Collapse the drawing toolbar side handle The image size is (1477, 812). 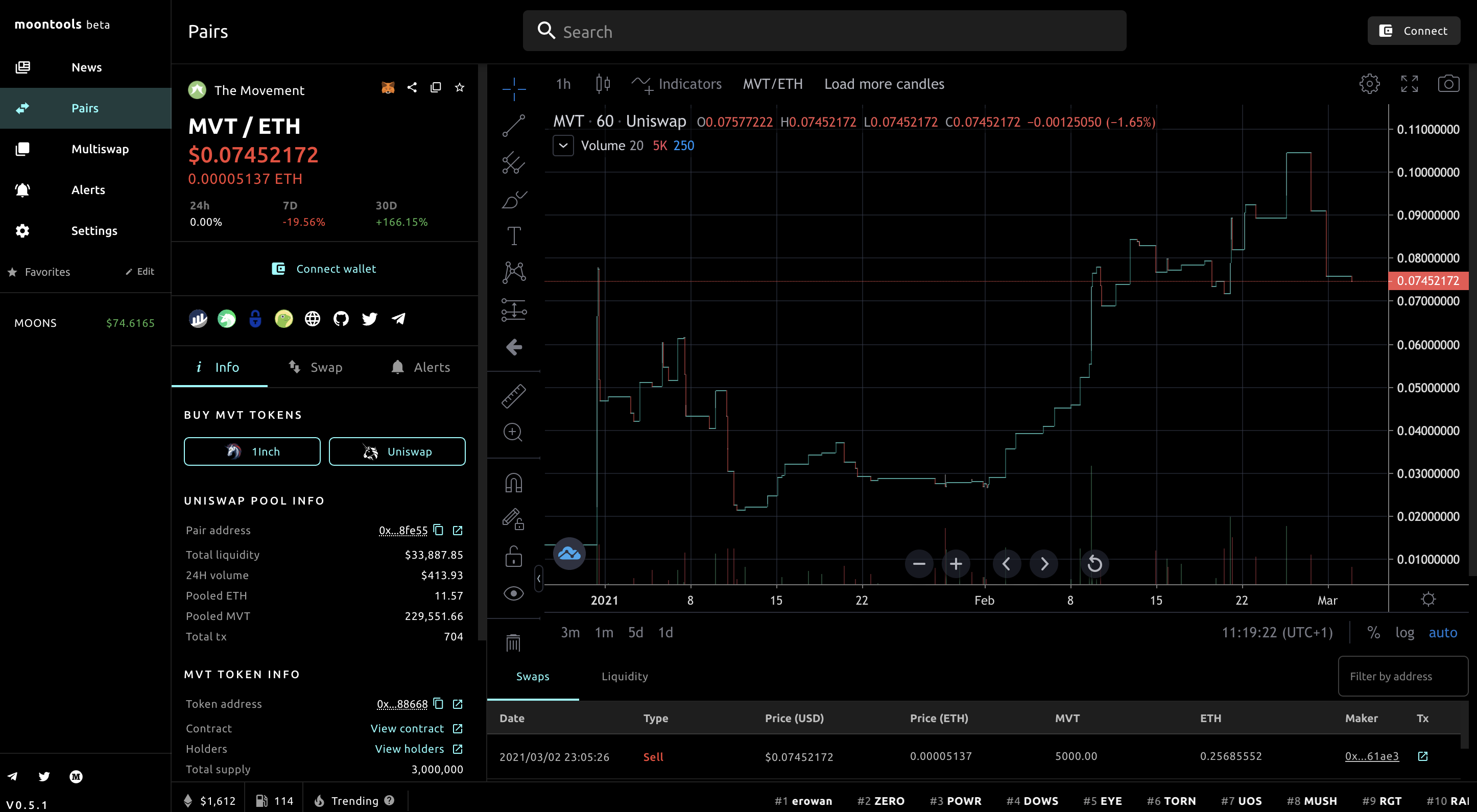538,579
